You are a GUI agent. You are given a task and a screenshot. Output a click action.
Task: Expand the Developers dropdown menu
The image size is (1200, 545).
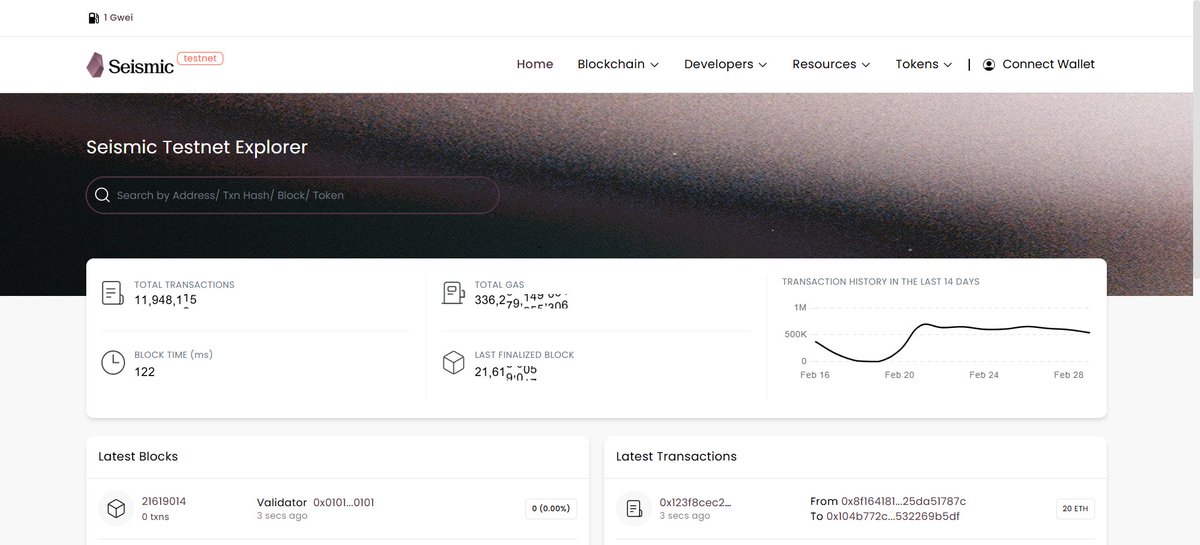point(725,64)
